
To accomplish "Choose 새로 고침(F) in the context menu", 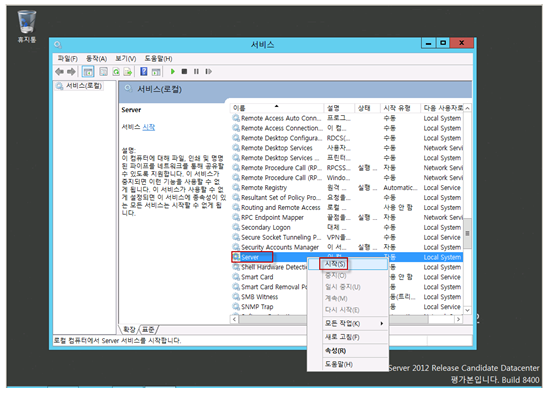I will coord(348,337).
